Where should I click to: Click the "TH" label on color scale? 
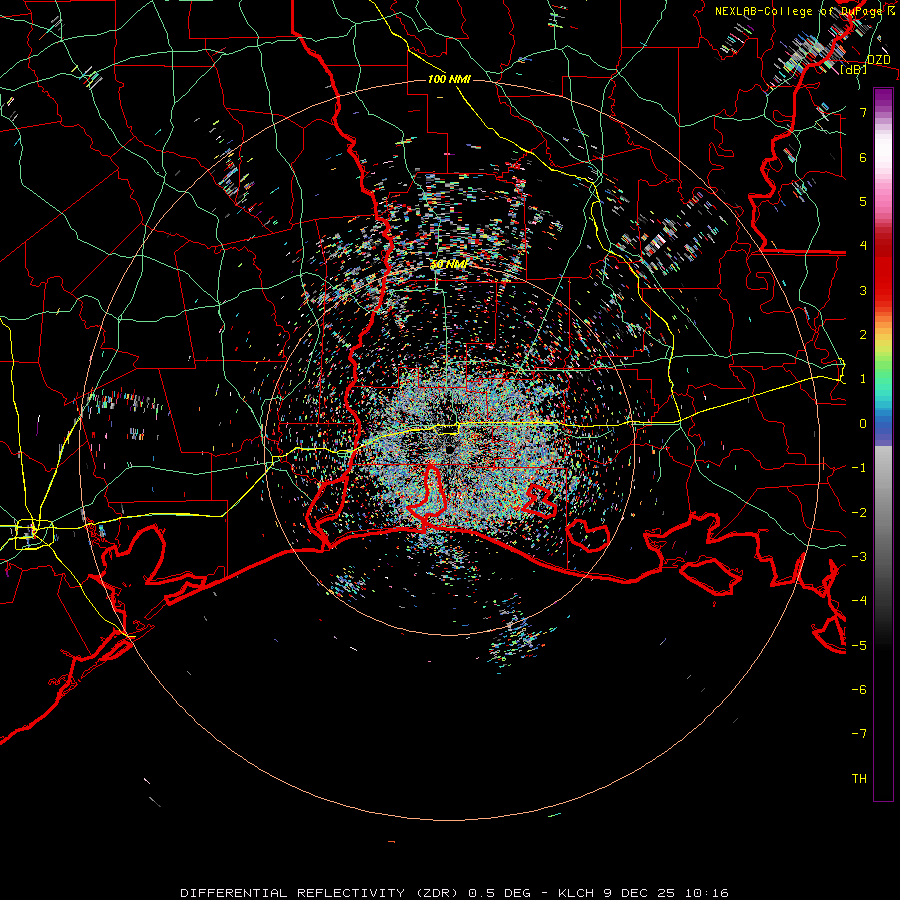(x=859, y=779)
